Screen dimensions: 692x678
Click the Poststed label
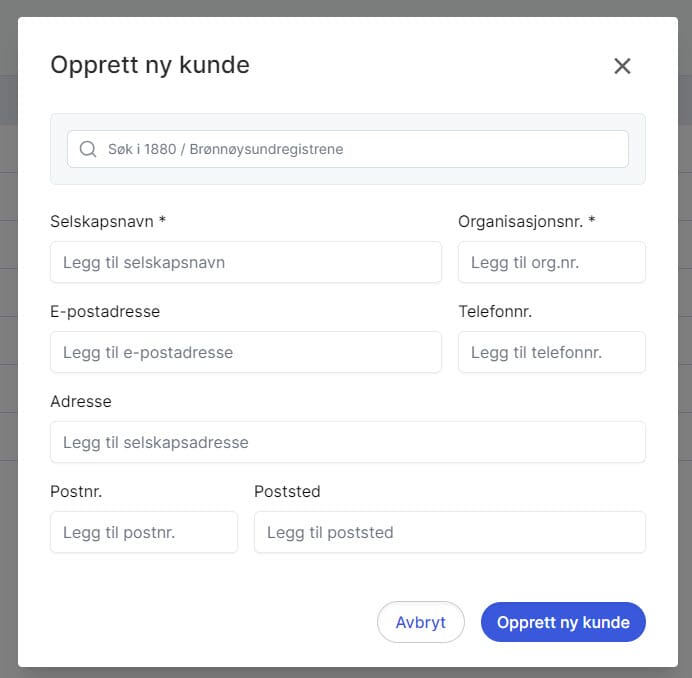[287, 491]
